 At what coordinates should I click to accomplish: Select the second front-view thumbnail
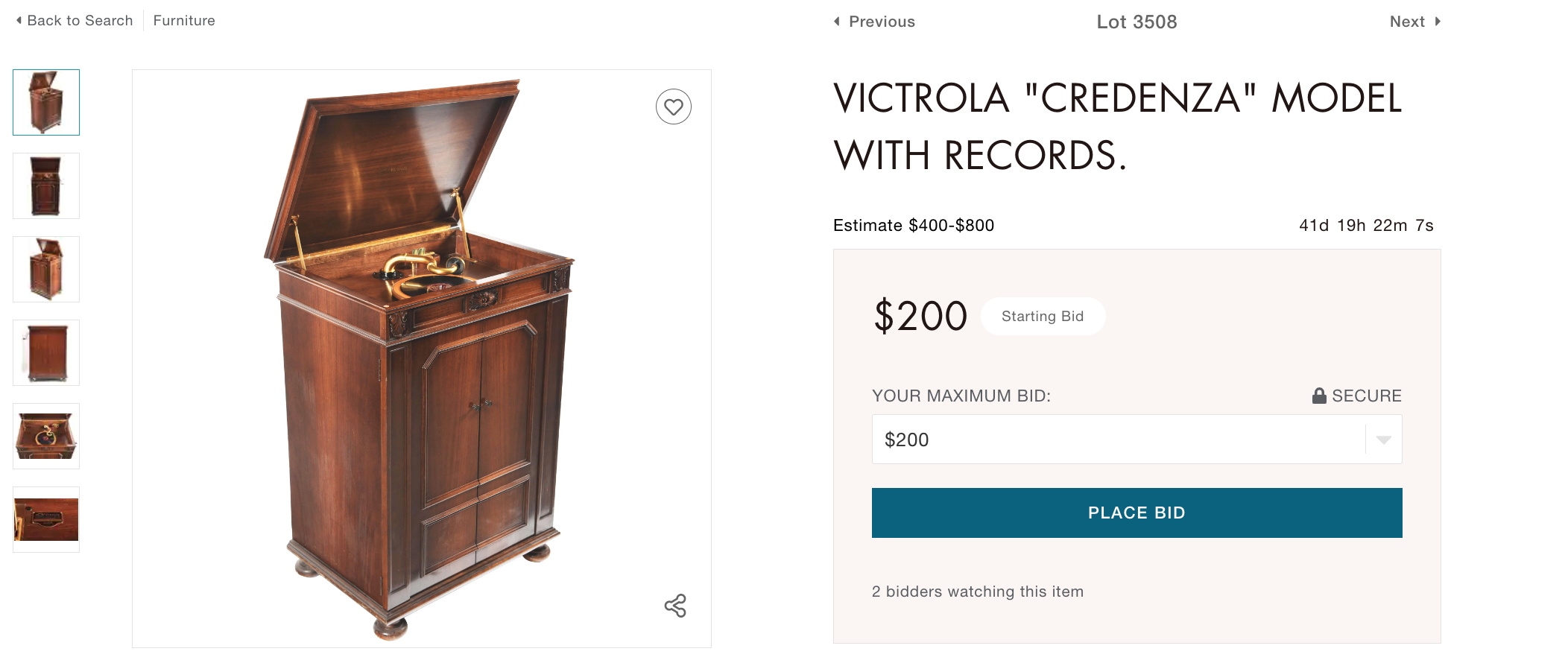coord(46,186)
